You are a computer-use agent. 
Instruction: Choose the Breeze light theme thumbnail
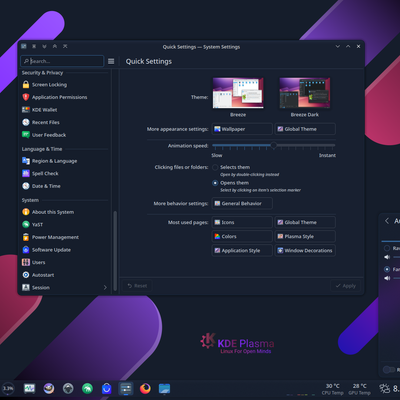[238, 93]
